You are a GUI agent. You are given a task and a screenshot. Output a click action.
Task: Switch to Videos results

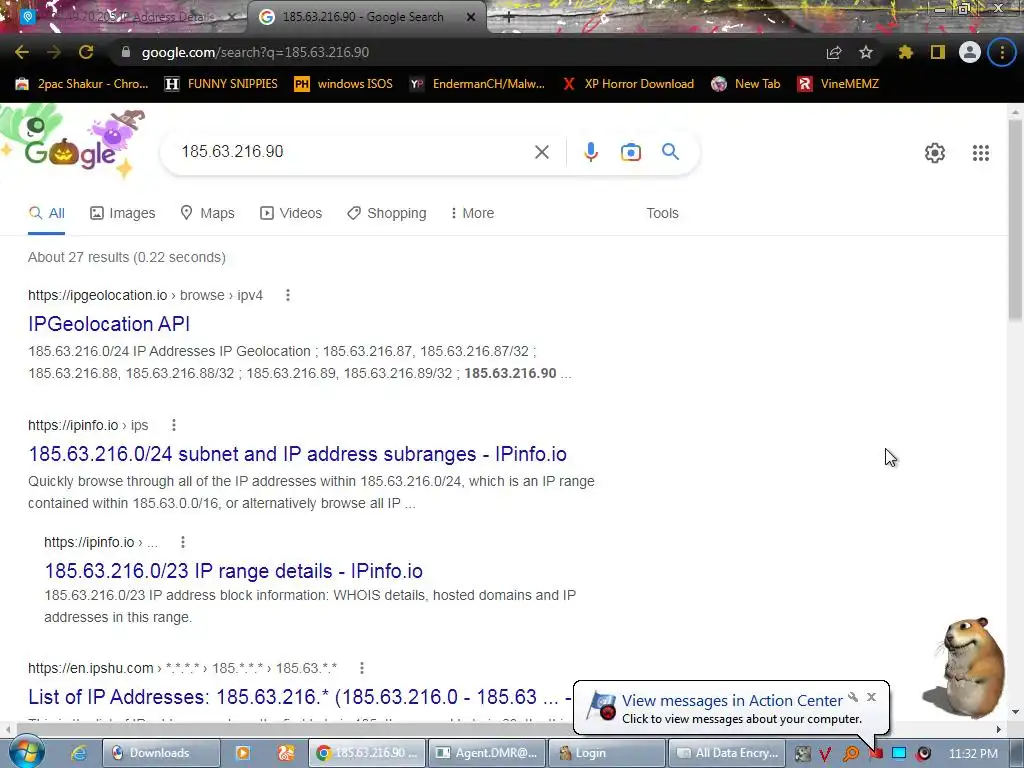(291, 213)
